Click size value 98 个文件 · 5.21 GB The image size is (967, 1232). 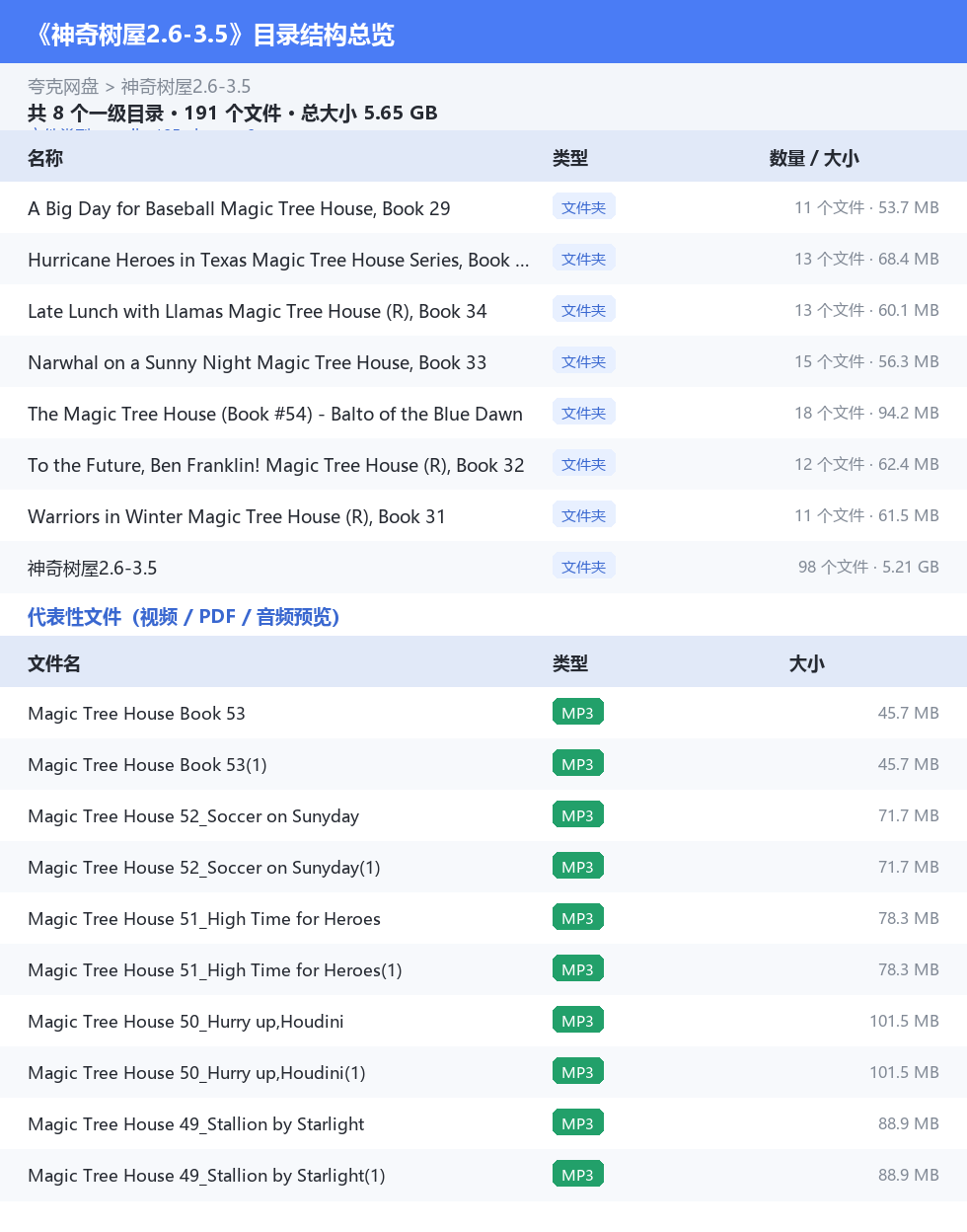point(868,567)
